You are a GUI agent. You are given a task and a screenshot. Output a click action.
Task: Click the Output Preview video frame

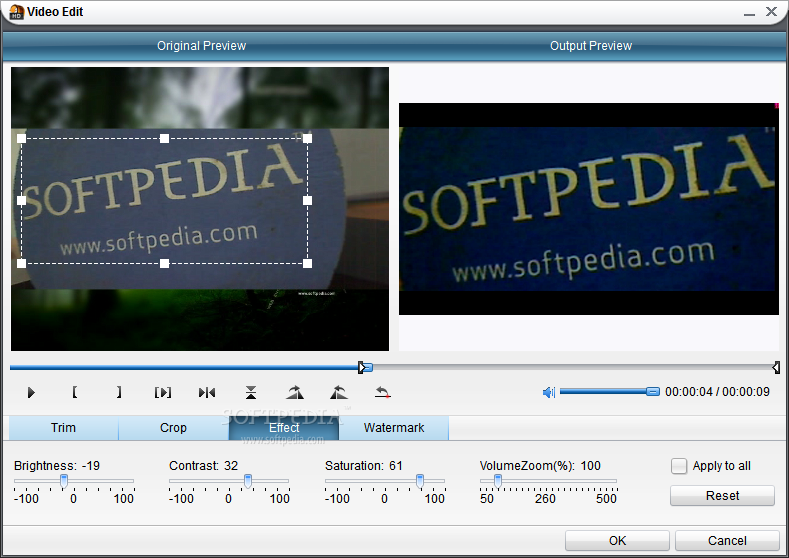coord(589,209)
